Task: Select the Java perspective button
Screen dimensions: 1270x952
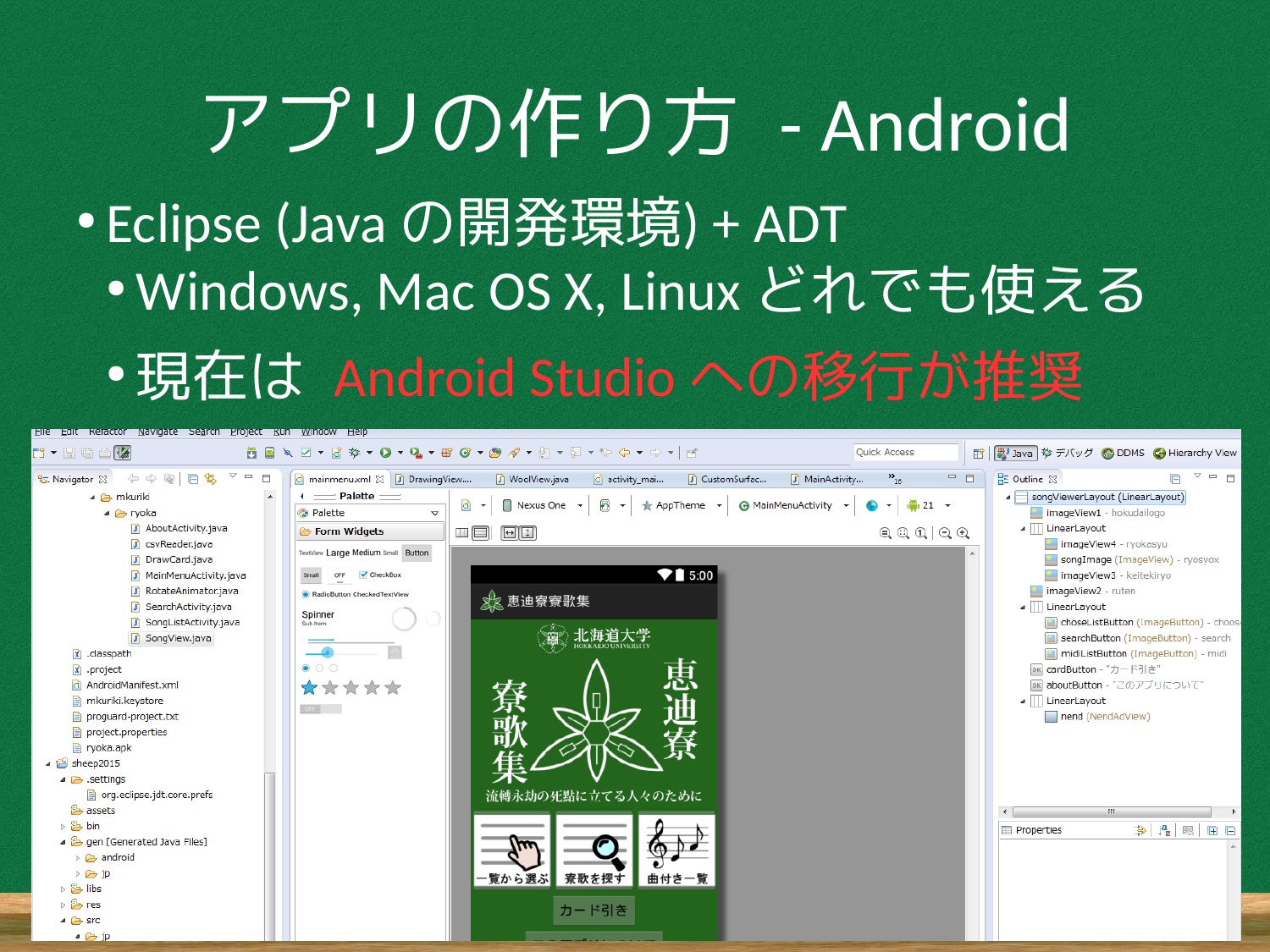Action: pyautogui.click(x=1015, y=453)
